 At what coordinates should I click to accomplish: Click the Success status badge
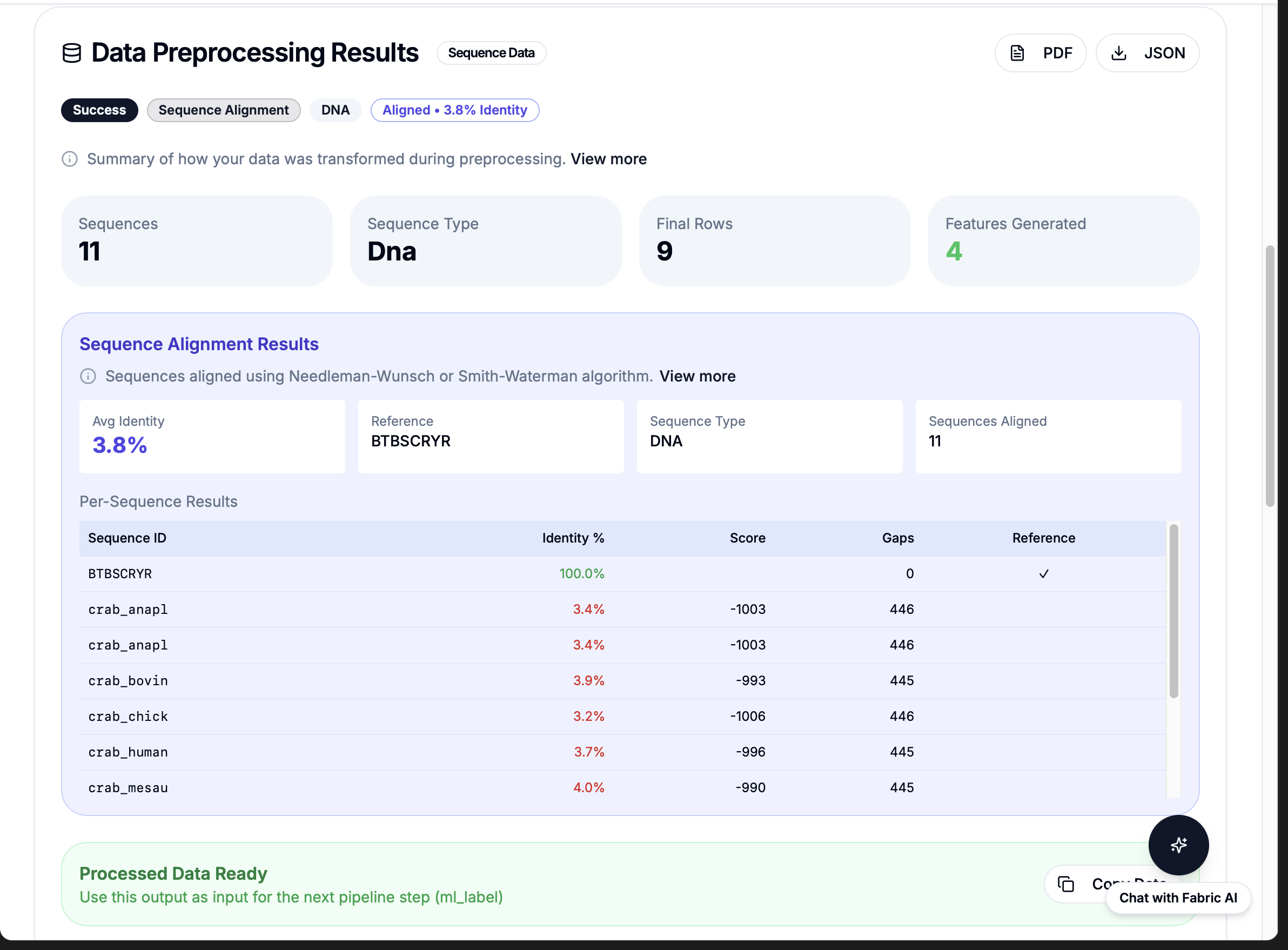click(99, 110)
